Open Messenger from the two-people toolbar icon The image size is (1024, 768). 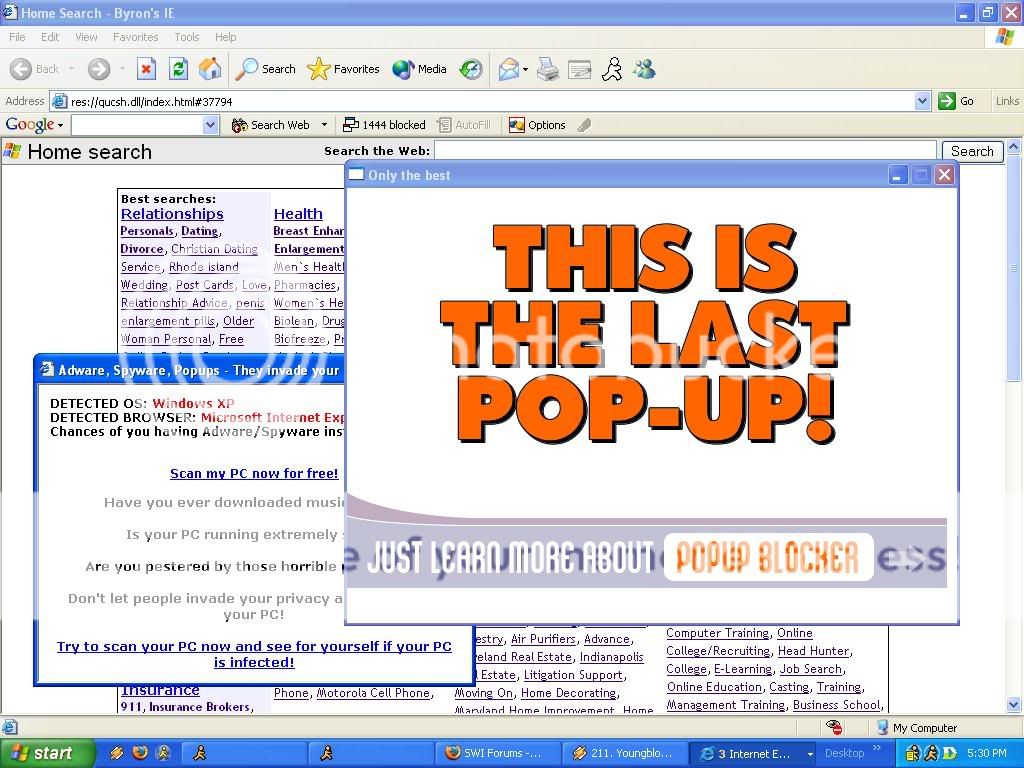point(644,69)
